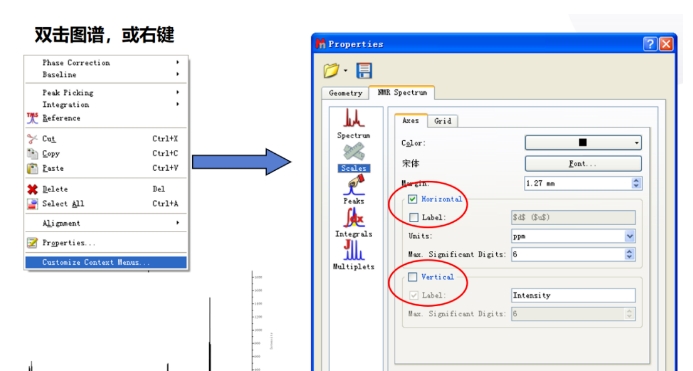693x371 pixels.
Task: Open the Multiplets section icon
Action: coord(354,250)
